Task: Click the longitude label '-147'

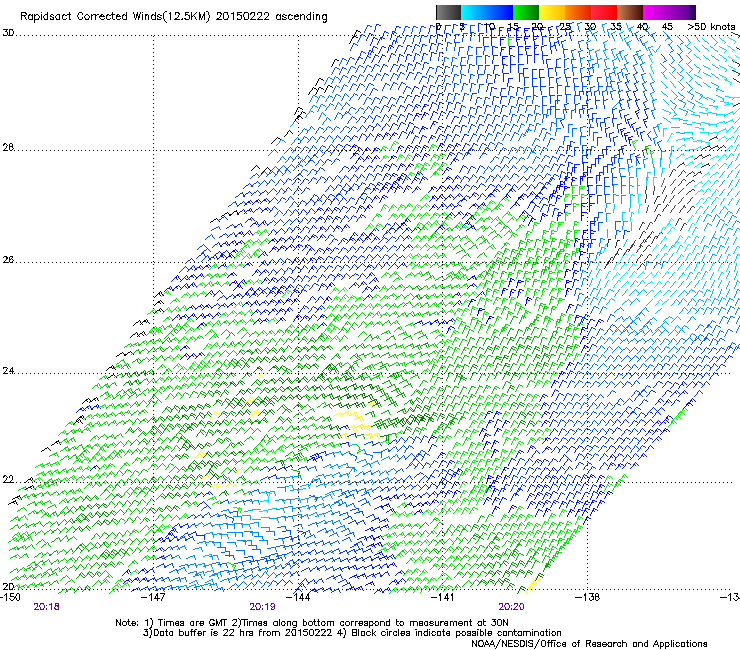Action: 154,598
